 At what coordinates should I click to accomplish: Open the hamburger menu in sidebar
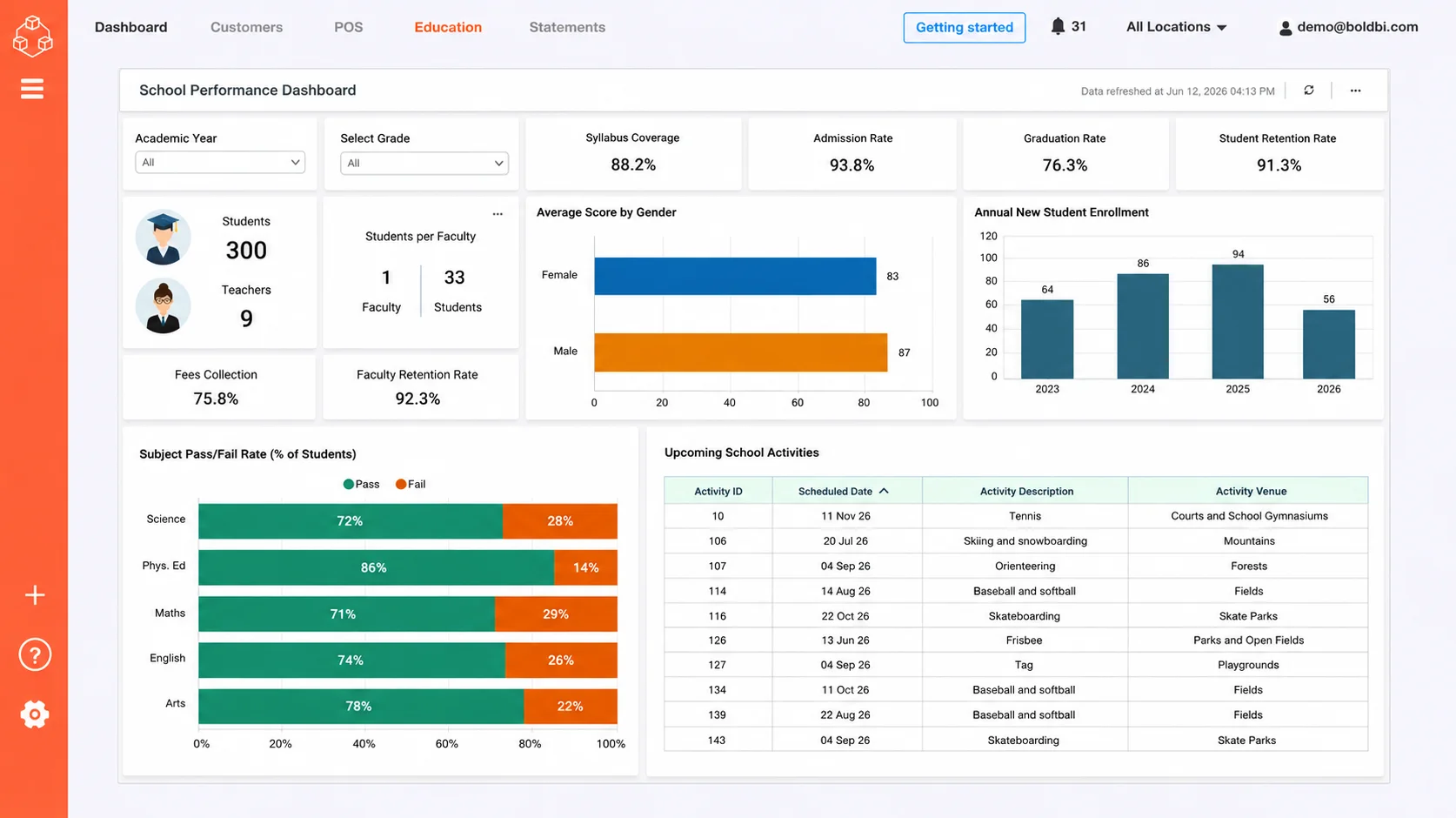pyautogui.click(x=32, y=89)
